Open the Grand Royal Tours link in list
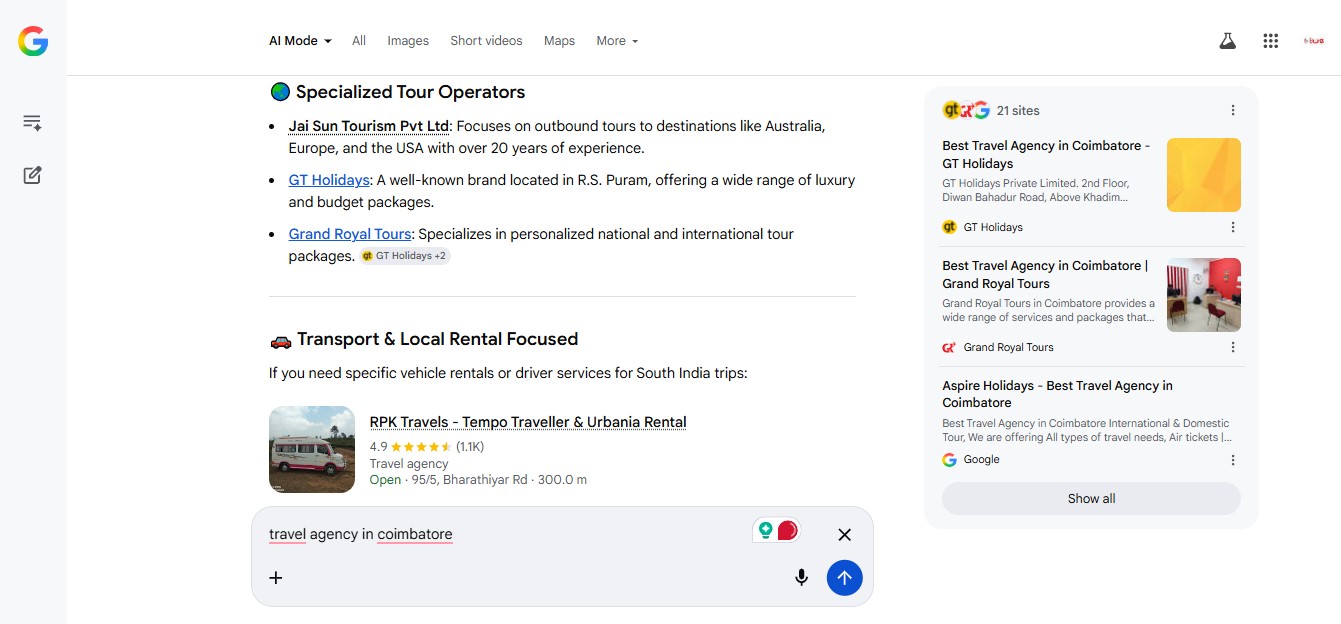Viewport: 1341px width, 624px height. pos(350,234)
